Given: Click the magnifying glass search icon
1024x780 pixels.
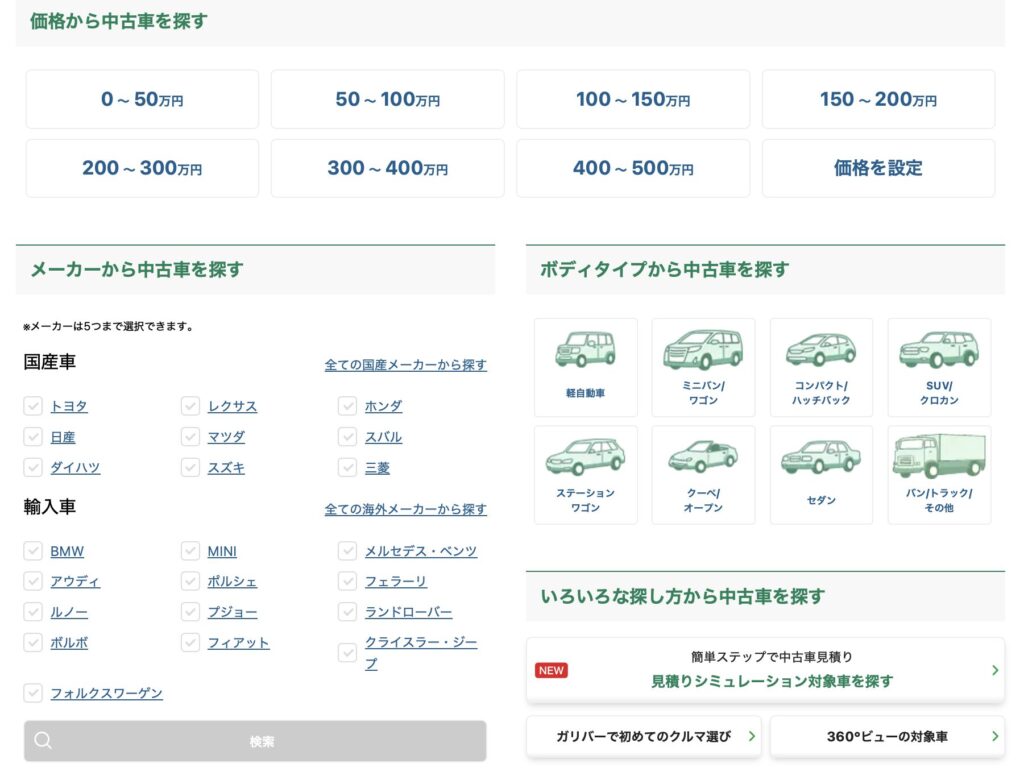Looking at the screenshot, I should (42, 740).
